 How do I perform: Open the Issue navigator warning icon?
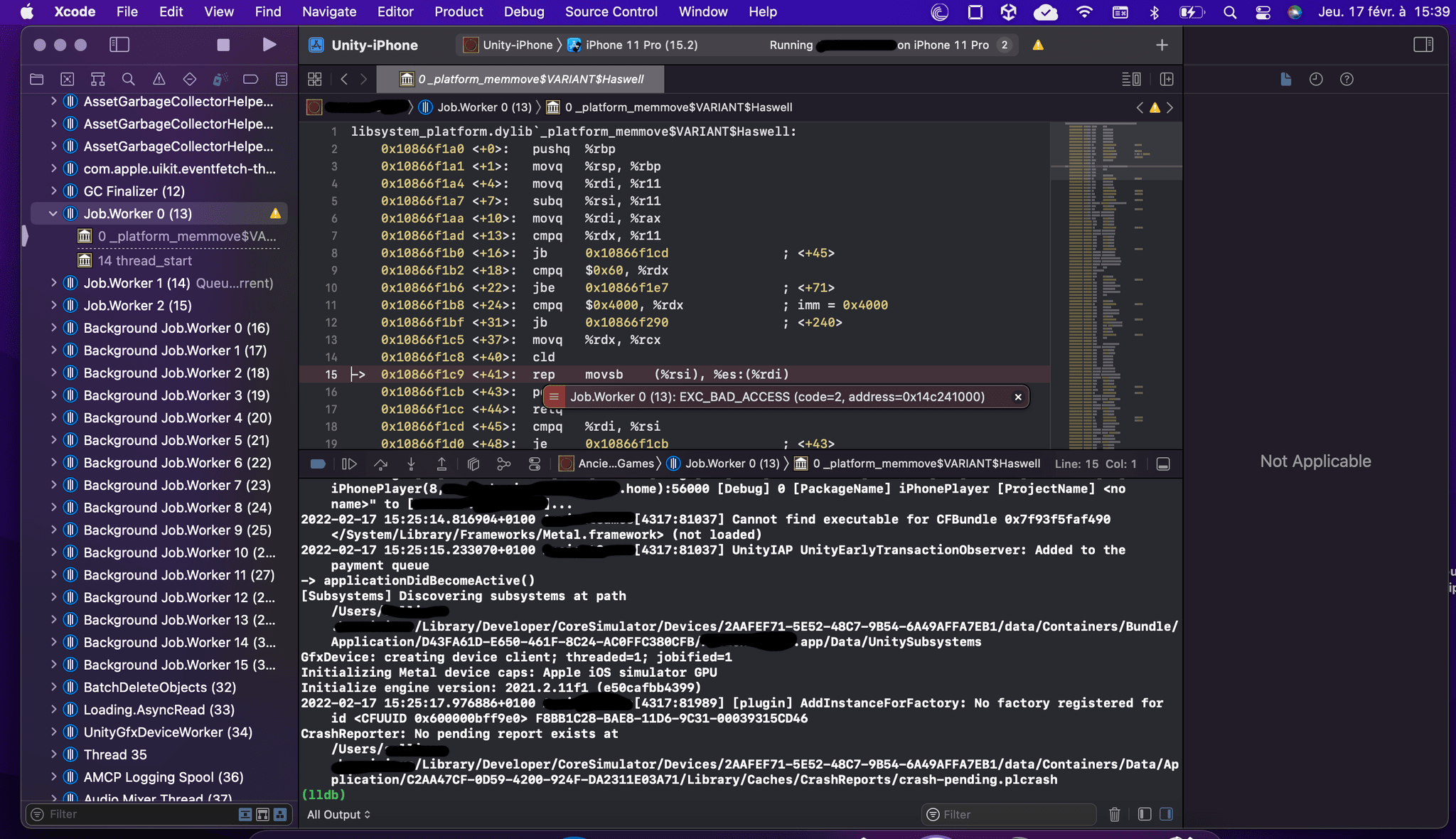(159, 79)
